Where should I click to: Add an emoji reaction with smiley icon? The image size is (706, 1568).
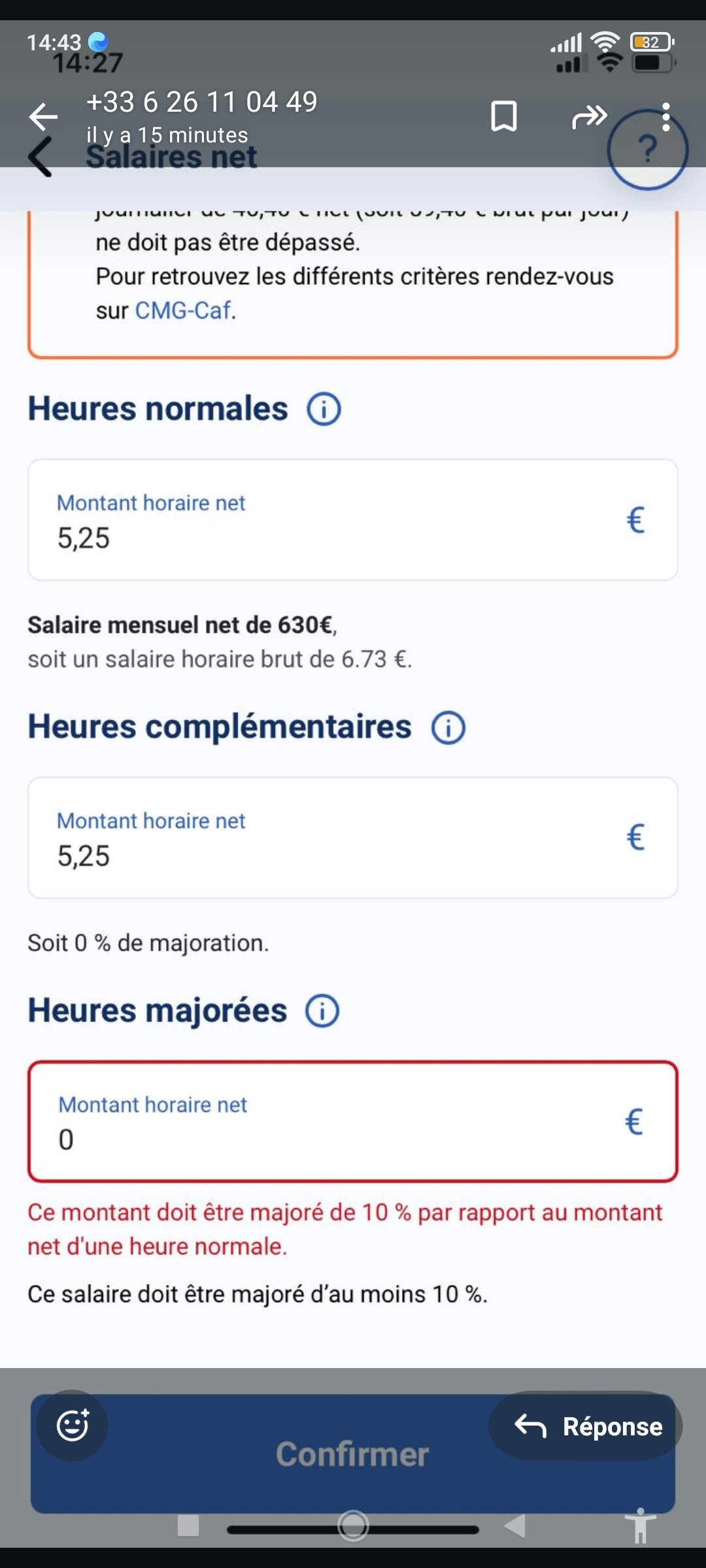pyautogui.click(x=72, y=1426)
